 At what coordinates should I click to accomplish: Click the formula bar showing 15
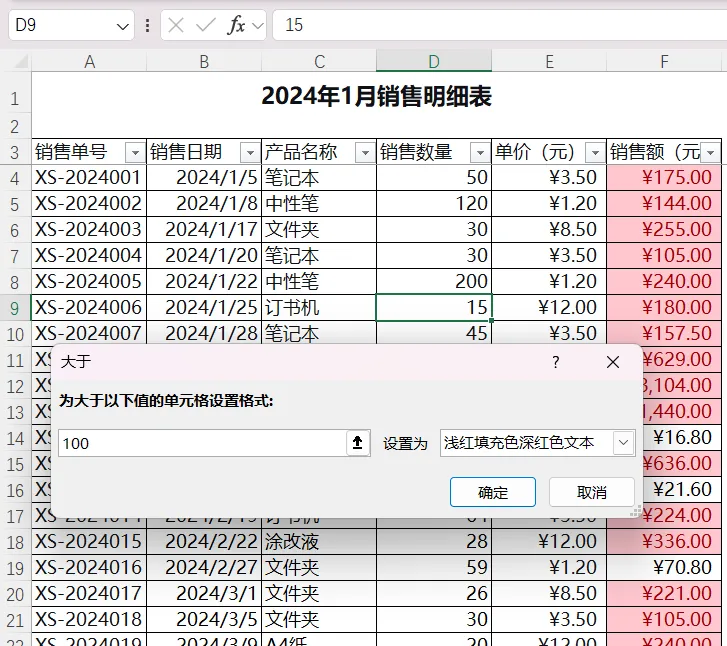(x=500, y=25)
